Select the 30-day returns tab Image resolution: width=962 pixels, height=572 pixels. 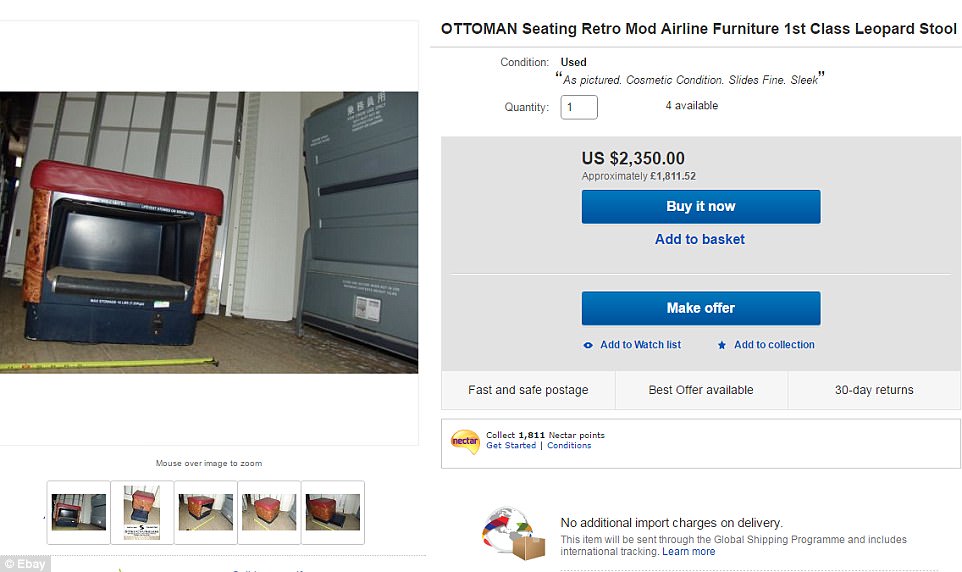coord(874,390)
